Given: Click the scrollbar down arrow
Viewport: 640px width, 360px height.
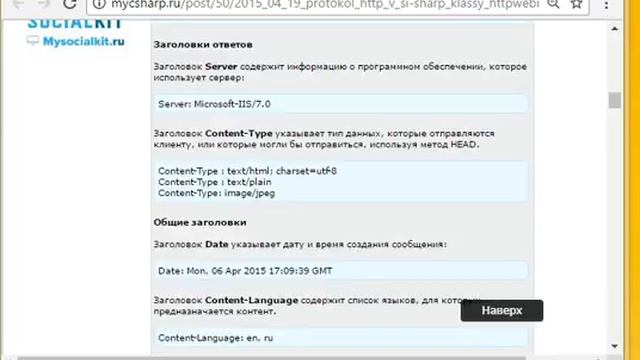Looking at the screenshot, I should point(615,347).
